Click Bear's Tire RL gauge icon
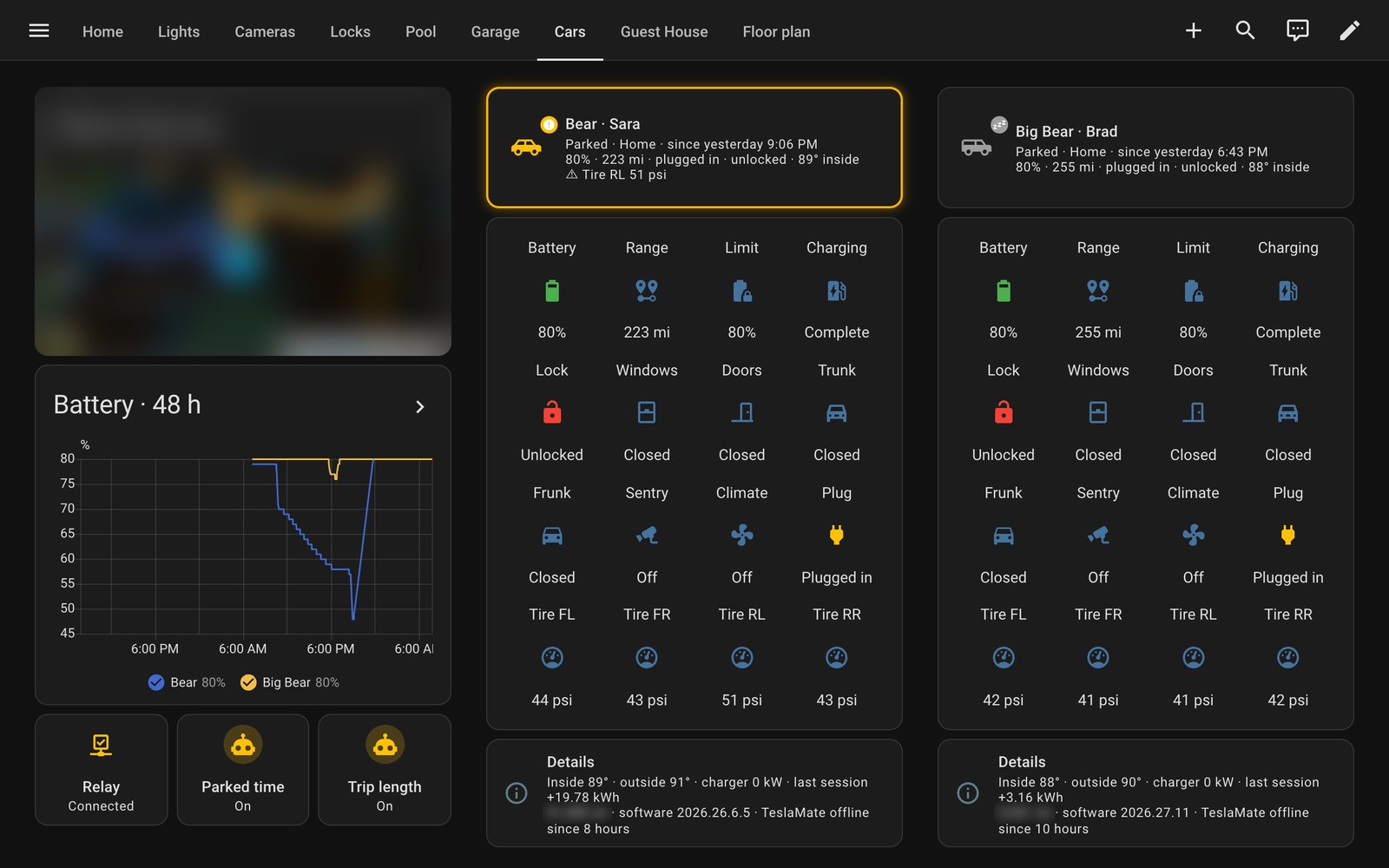 741,658
